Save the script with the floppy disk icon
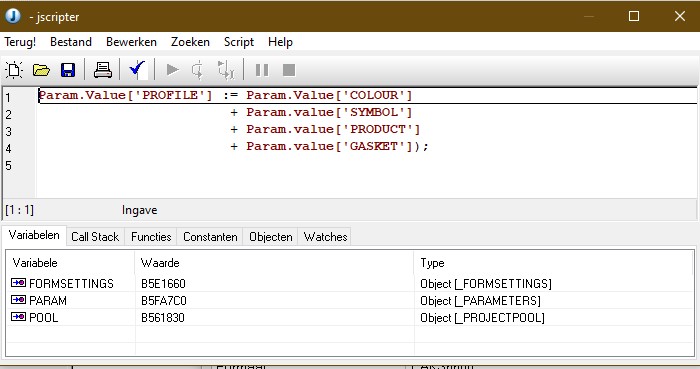 (68, 70)
